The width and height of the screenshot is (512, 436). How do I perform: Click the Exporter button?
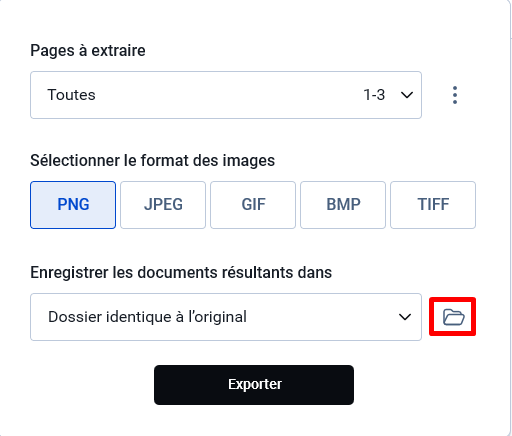tap(254, 385)
